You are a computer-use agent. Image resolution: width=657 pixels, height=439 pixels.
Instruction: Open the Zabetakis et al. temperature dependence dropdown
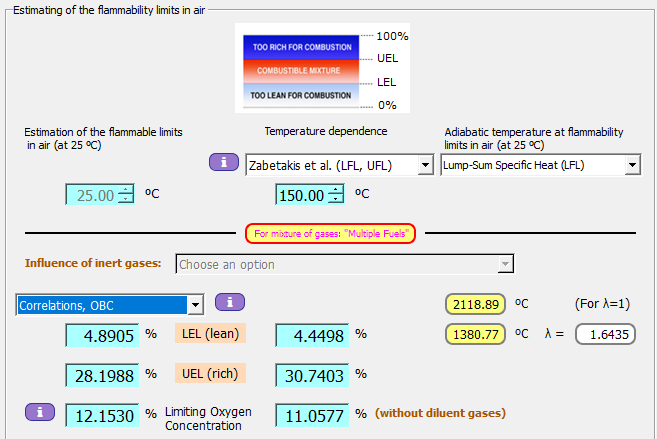pos(425,165)
